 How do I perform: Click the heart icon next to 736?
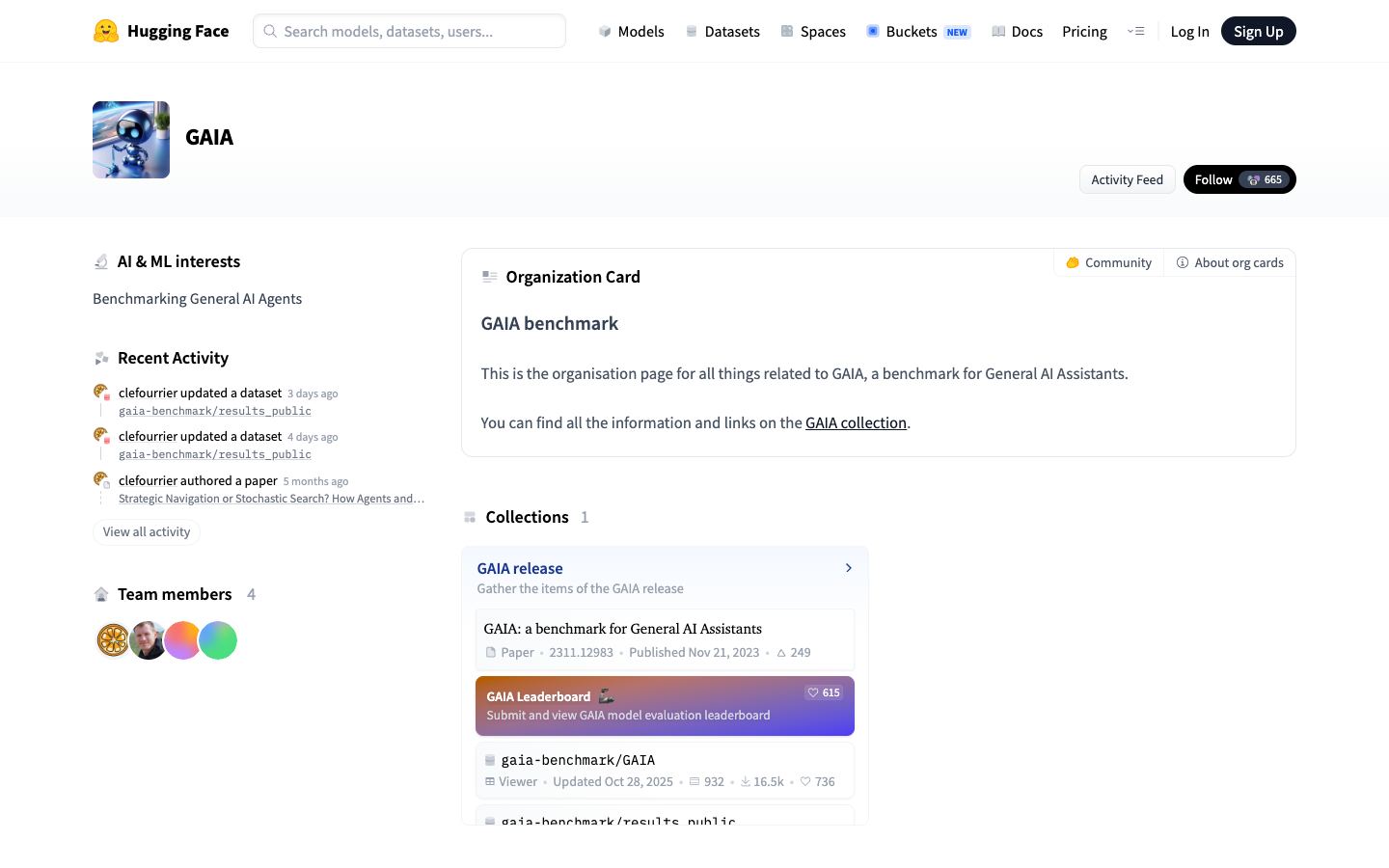(x=805, y=782)
